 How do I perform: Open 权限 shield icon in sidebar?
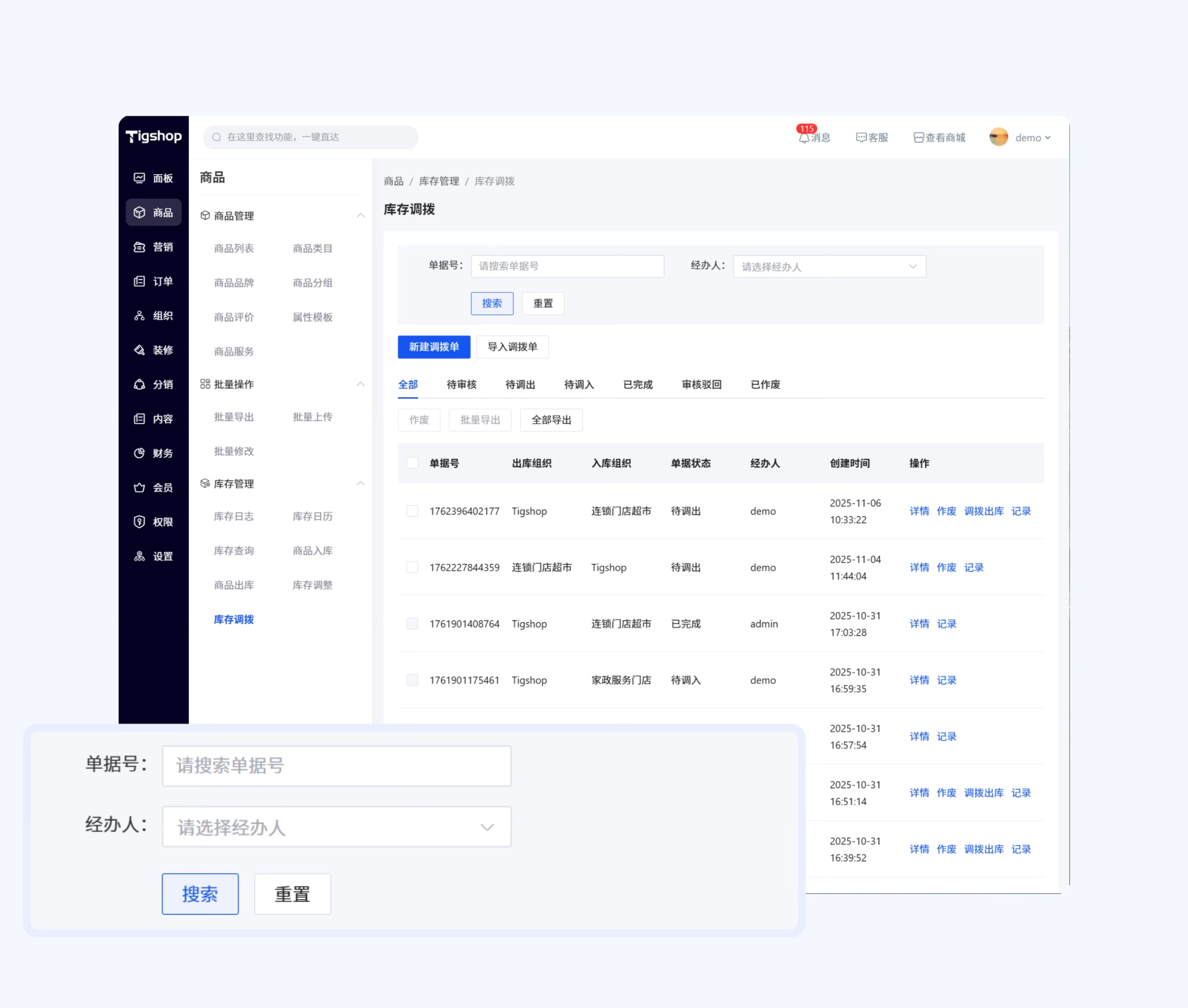tap(139, 522)
